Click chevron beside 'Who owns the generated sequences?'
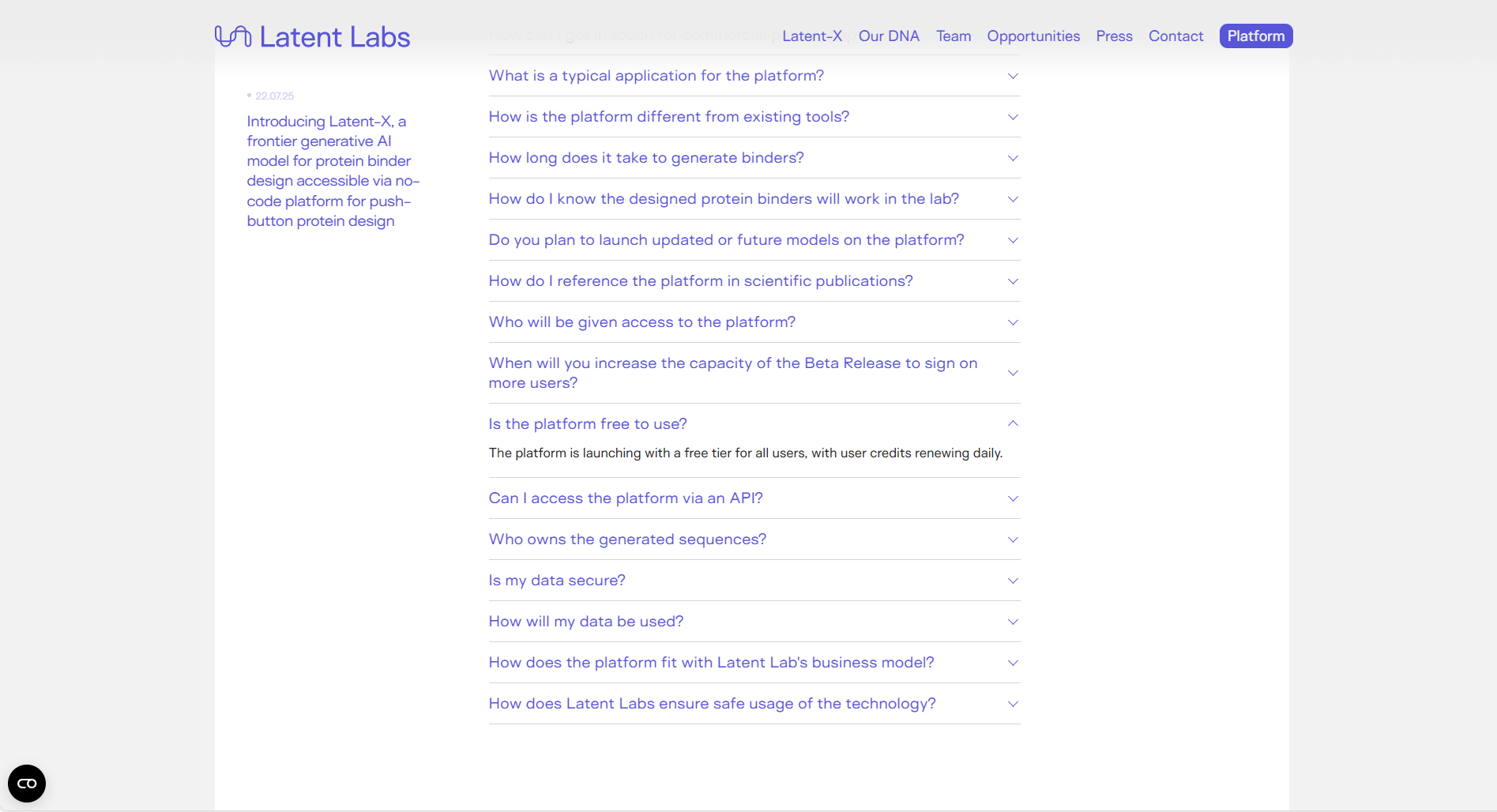Screen dimensions: 1497x812 pyautogui.click(x=1013, y=539)
